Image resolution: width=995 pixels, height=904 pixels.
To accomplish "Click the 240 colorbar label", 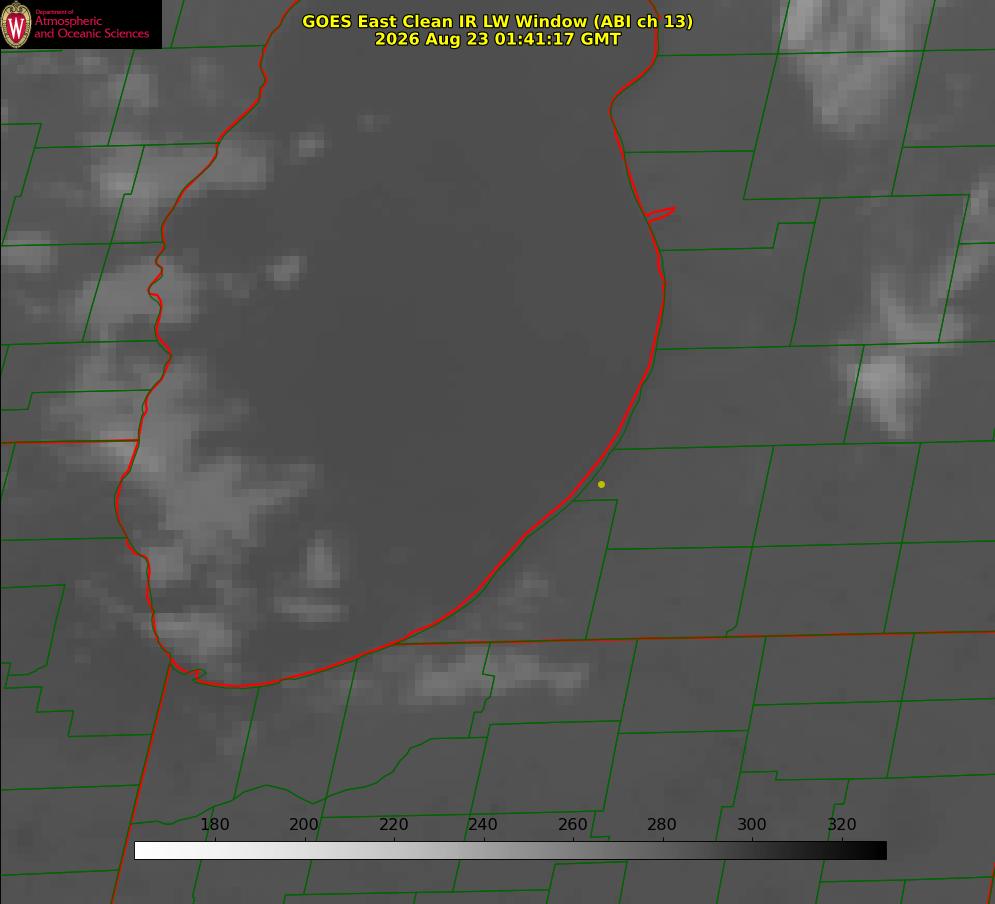I will 483,824.
